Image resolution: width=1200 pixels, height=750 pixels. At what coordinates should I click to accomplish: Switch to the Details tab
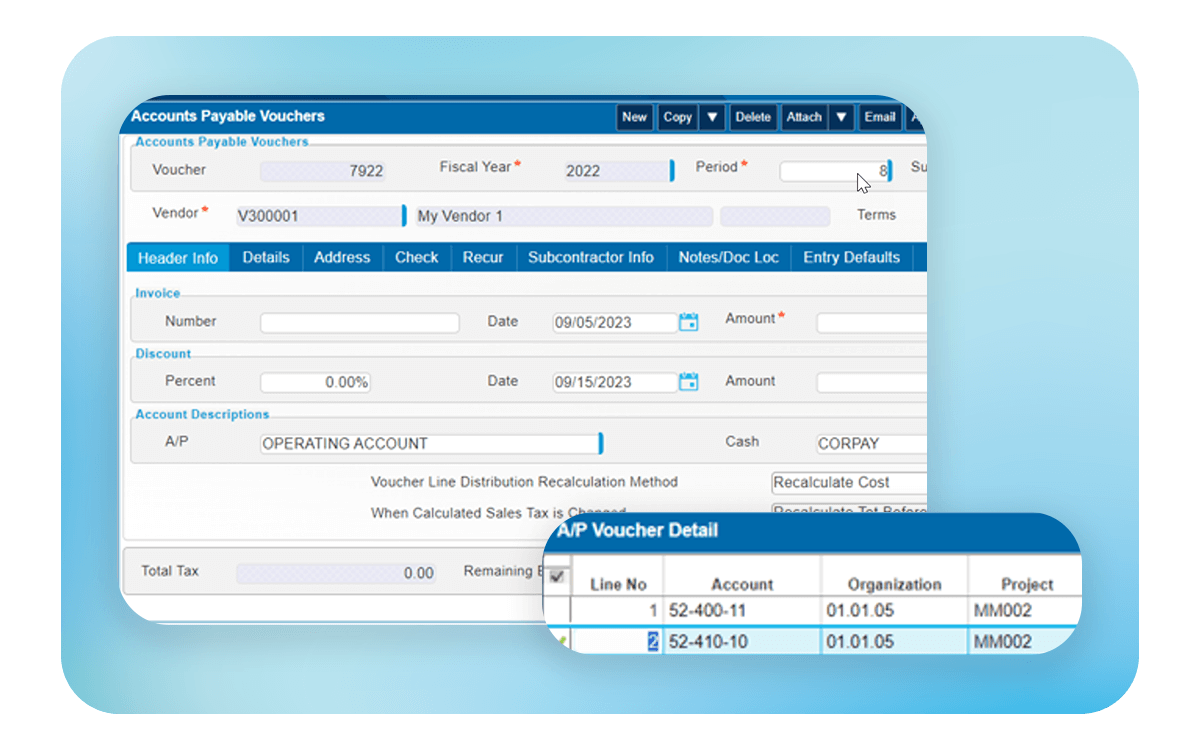pos(266,258)
